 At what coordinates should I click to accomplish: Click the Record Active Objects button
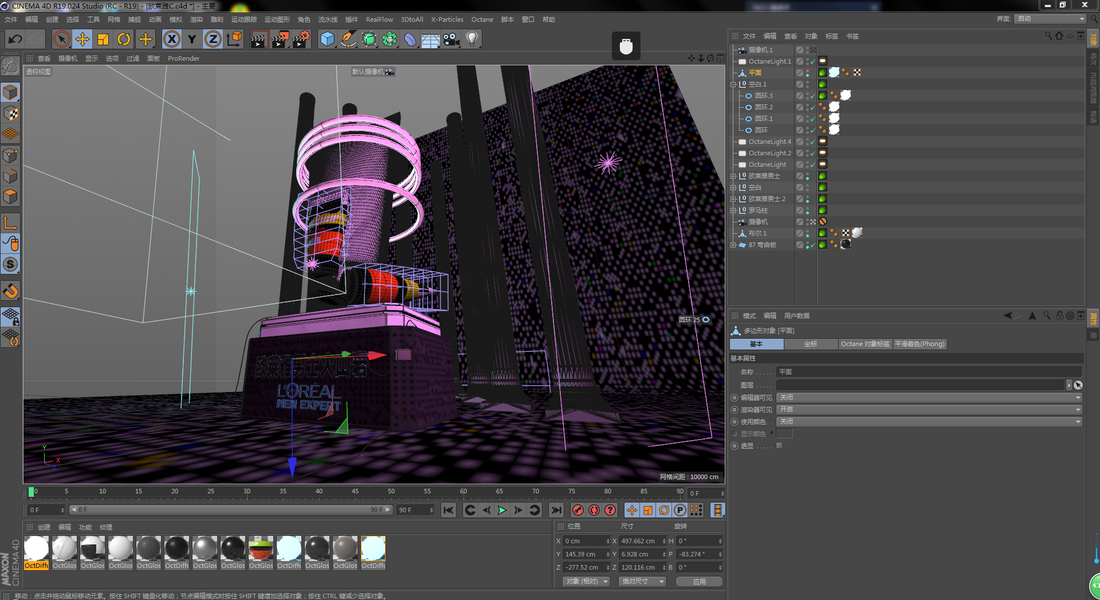[578, 510]
